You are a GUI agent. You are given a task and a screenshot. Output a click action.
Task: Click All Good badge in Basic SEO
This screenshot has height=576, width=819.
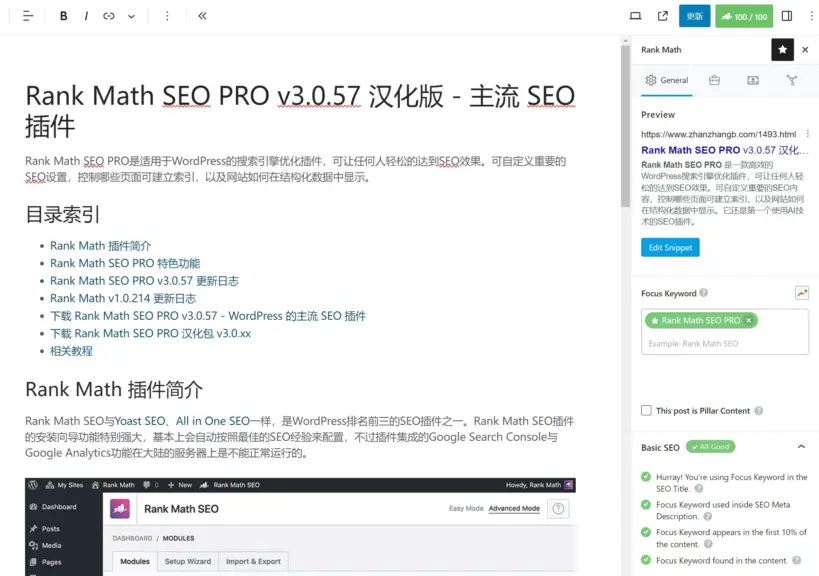(711, 447)
